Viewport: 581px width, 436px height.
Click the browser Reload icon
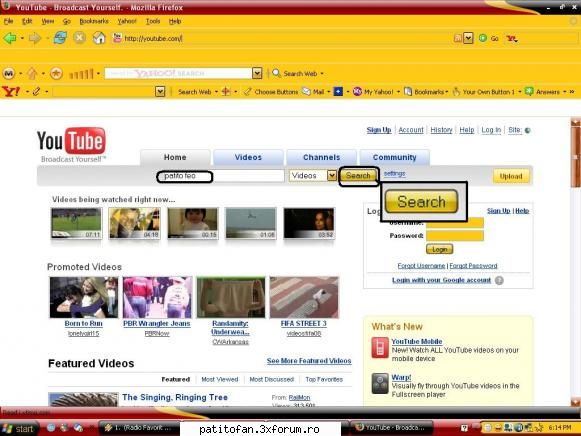tap(60, 38)
